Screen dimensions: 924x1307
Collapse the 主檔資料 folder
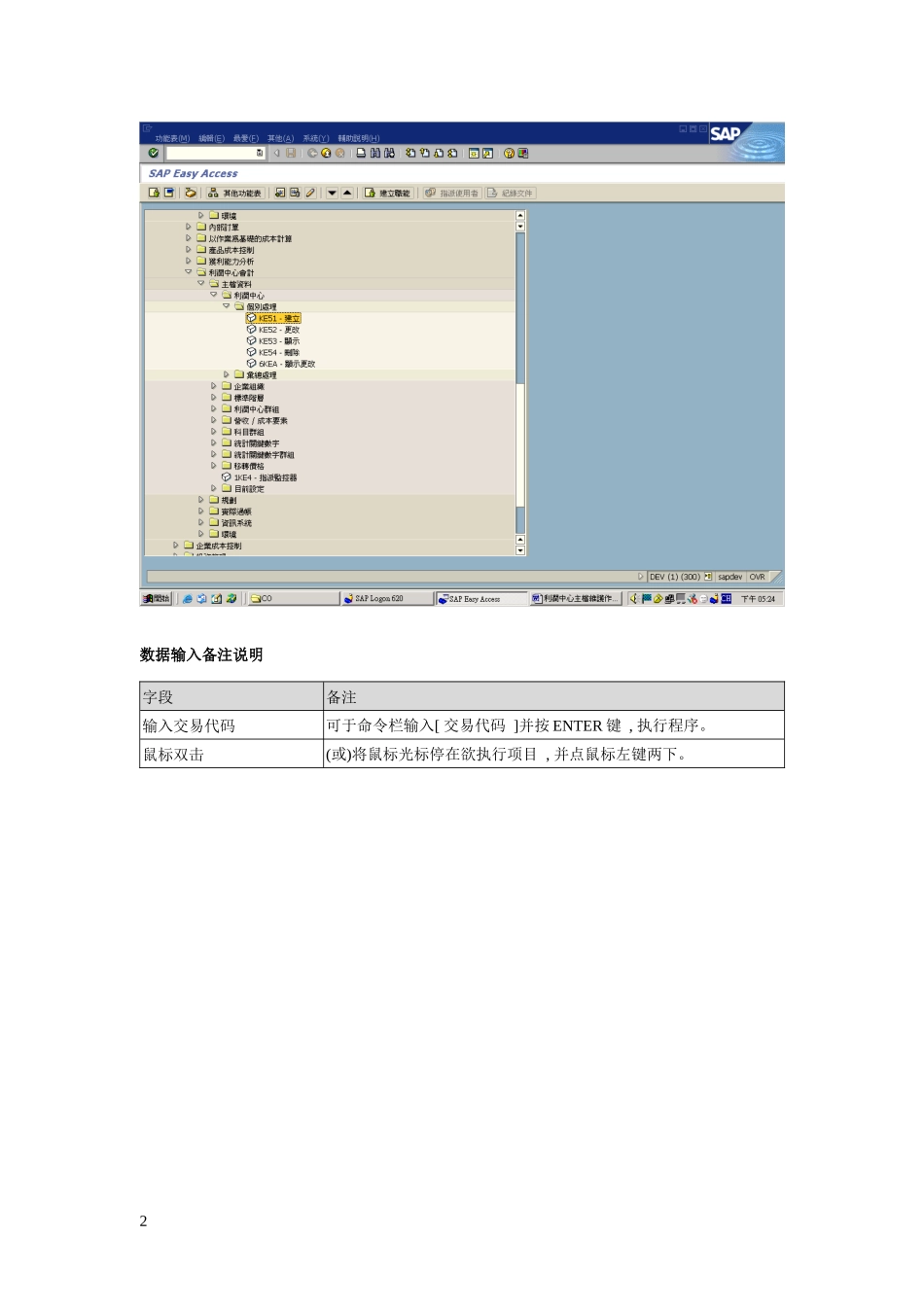click(x=201, y=284)
